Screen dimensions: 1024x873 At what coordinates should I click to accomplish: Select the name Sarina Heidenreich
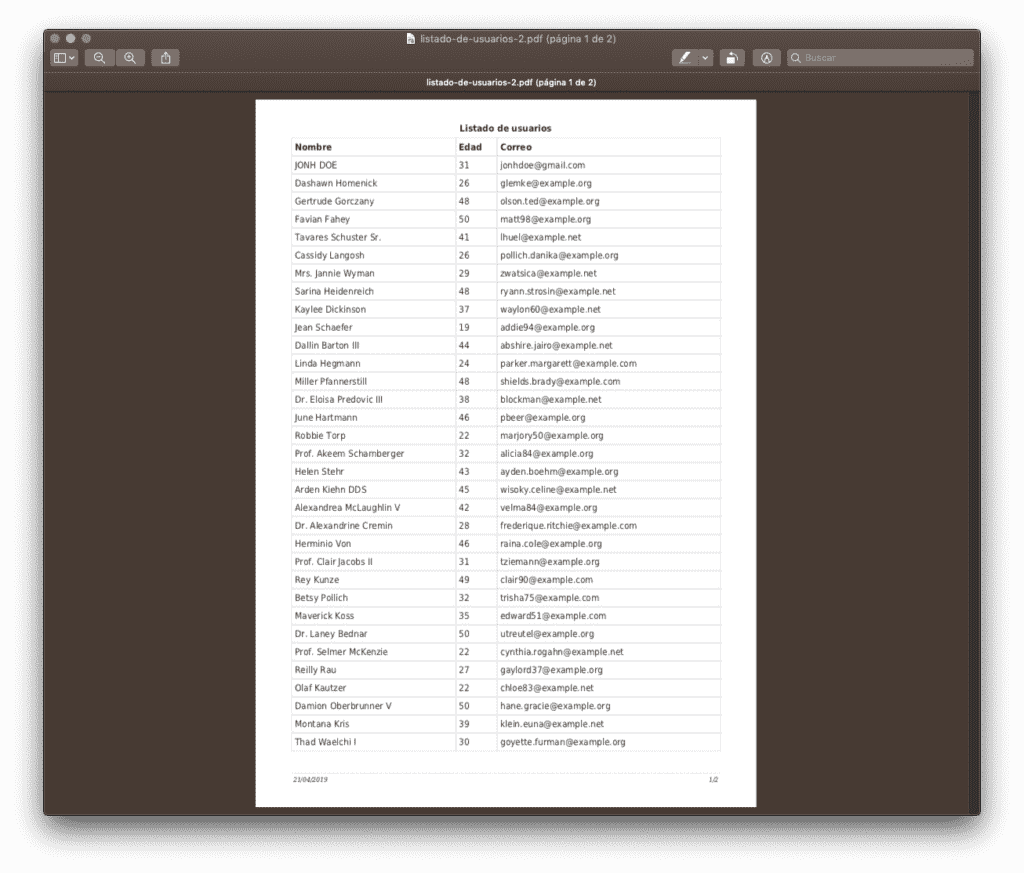coord(334,291)
